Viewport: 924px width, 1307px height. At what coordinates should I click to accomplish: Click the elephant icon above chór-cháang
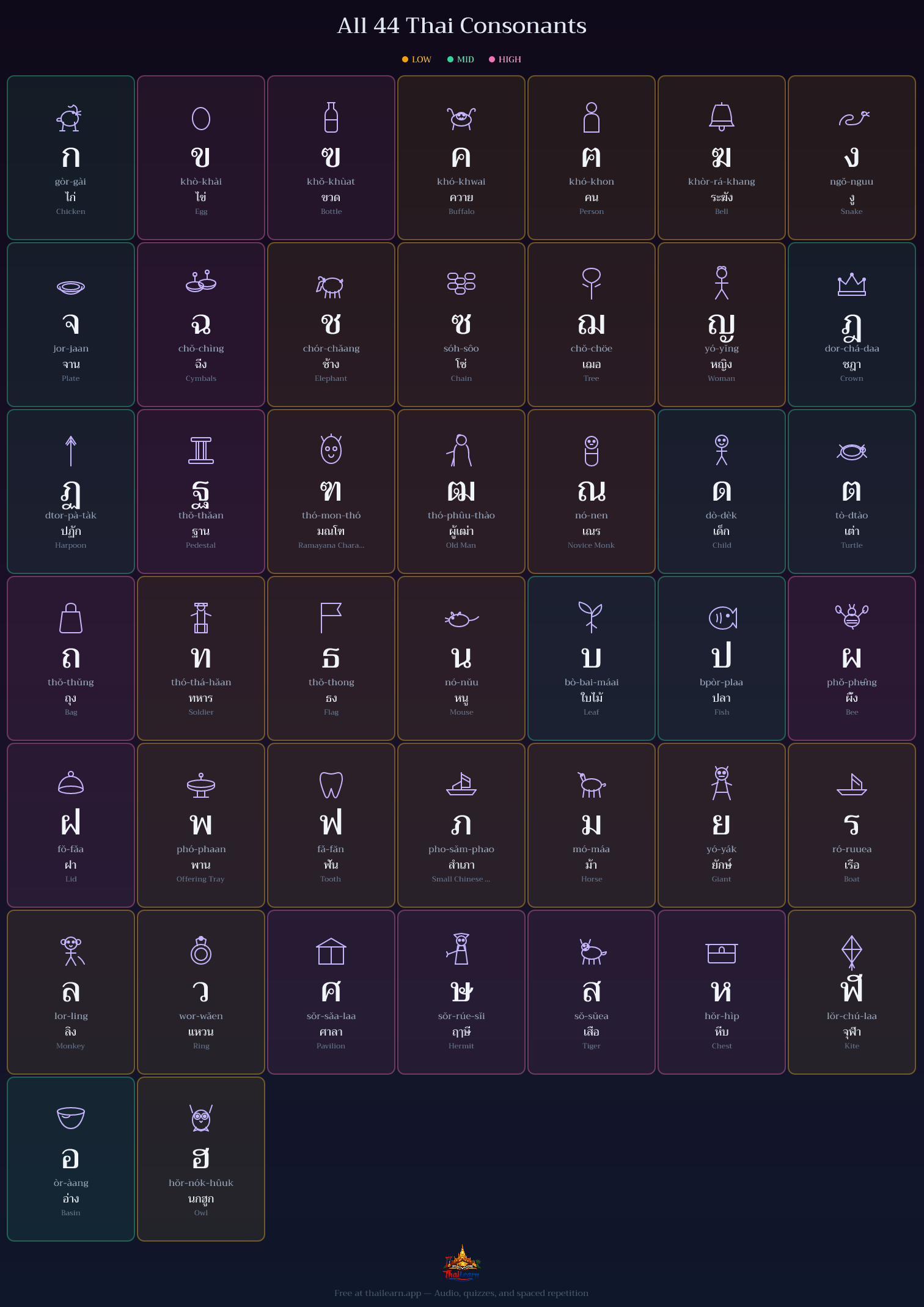(331, 285)
